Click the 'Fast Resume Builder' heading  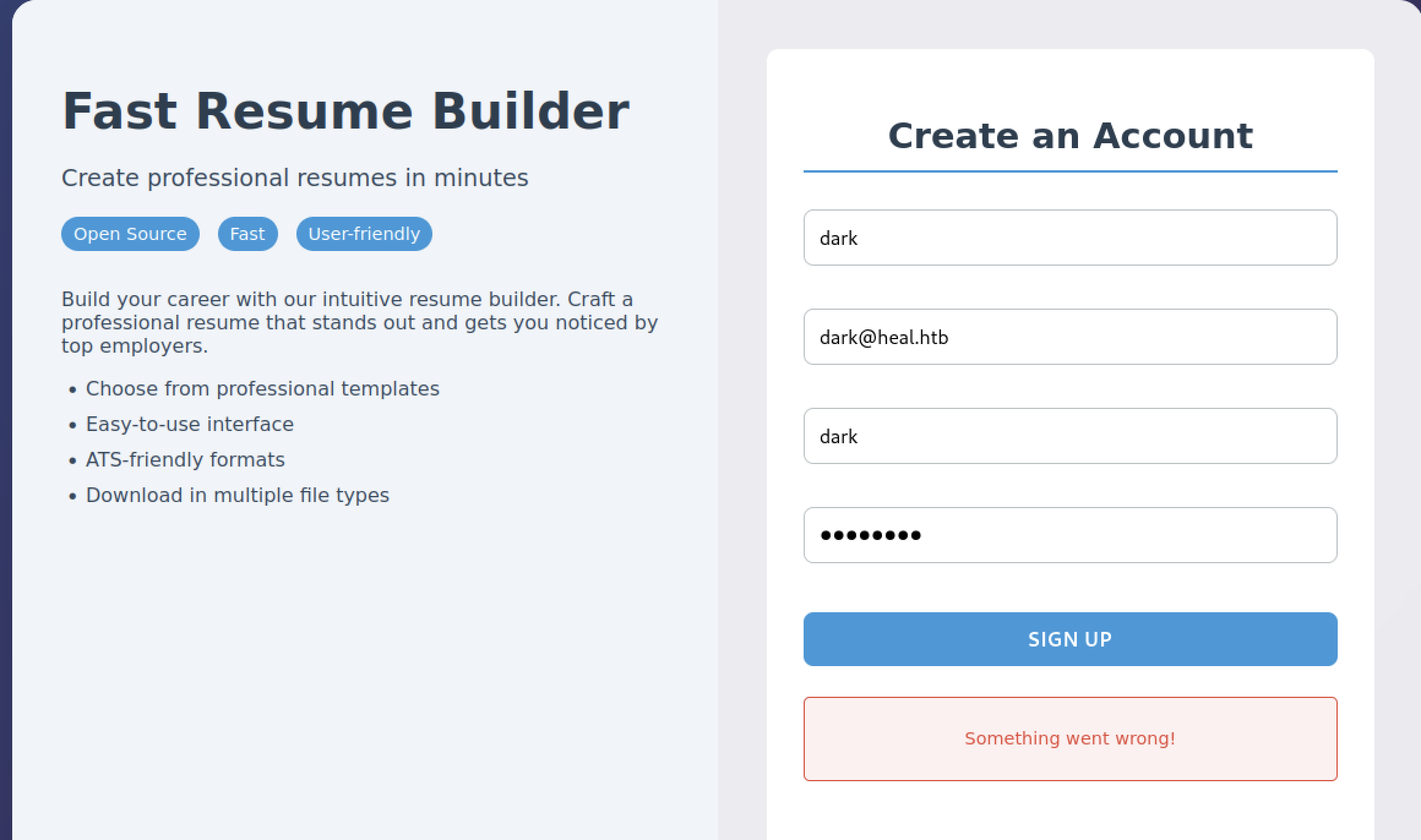345,111
